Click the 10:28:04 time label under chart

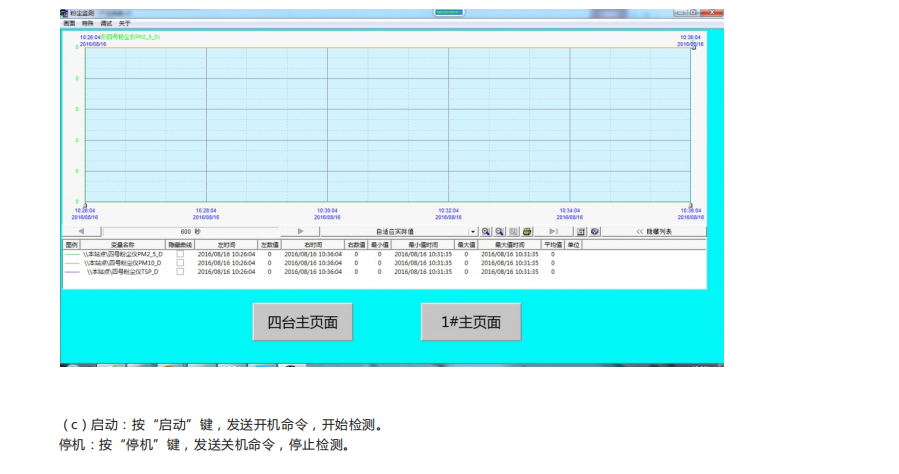206,210
